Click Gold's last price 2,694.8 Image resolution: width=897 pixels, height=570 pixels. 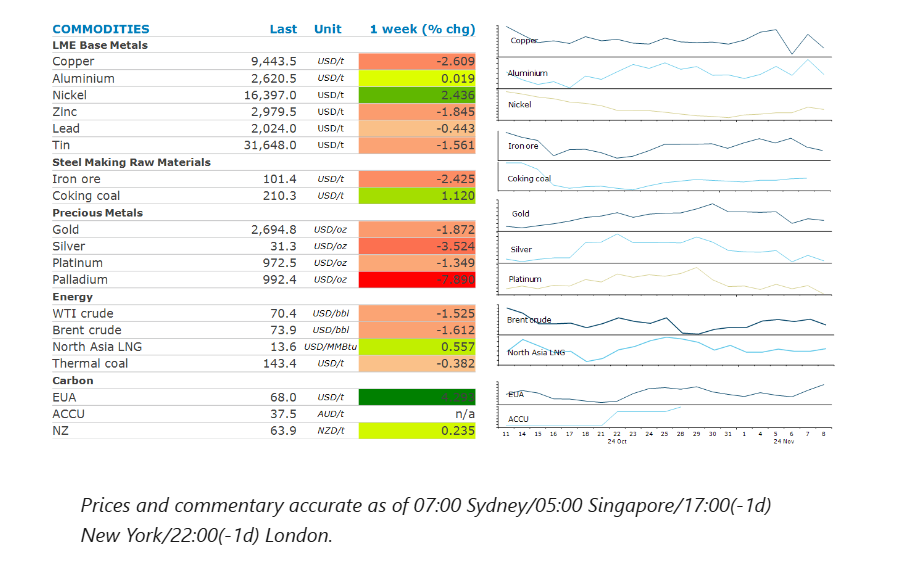pos(273,229)
